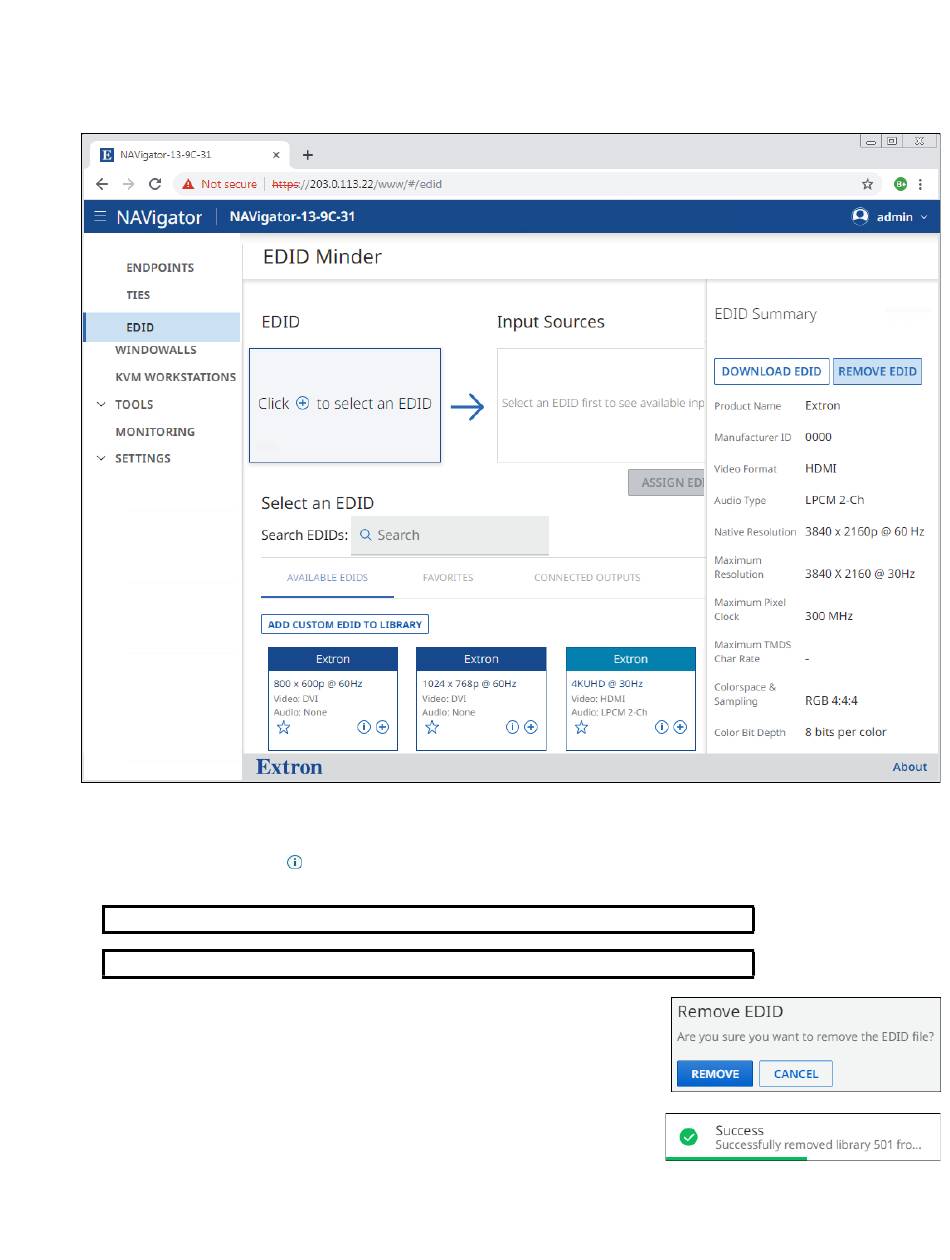The image size is (950, 1260).
Task: Open the NAVigator hamburger menu
Action: tap(100, 217)
